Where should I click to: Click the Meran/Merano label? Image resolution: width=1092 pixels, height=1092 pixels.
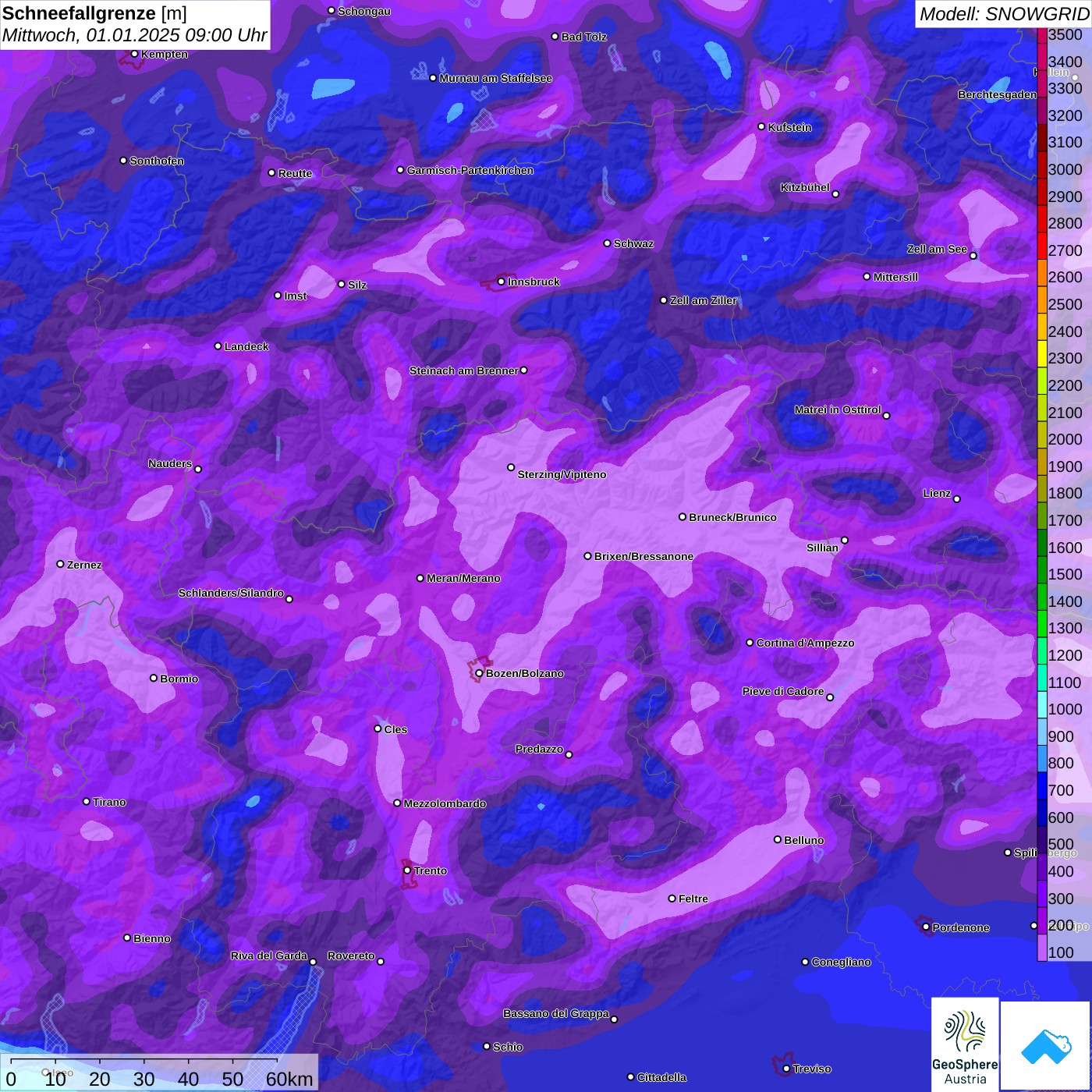coord(463,578)
